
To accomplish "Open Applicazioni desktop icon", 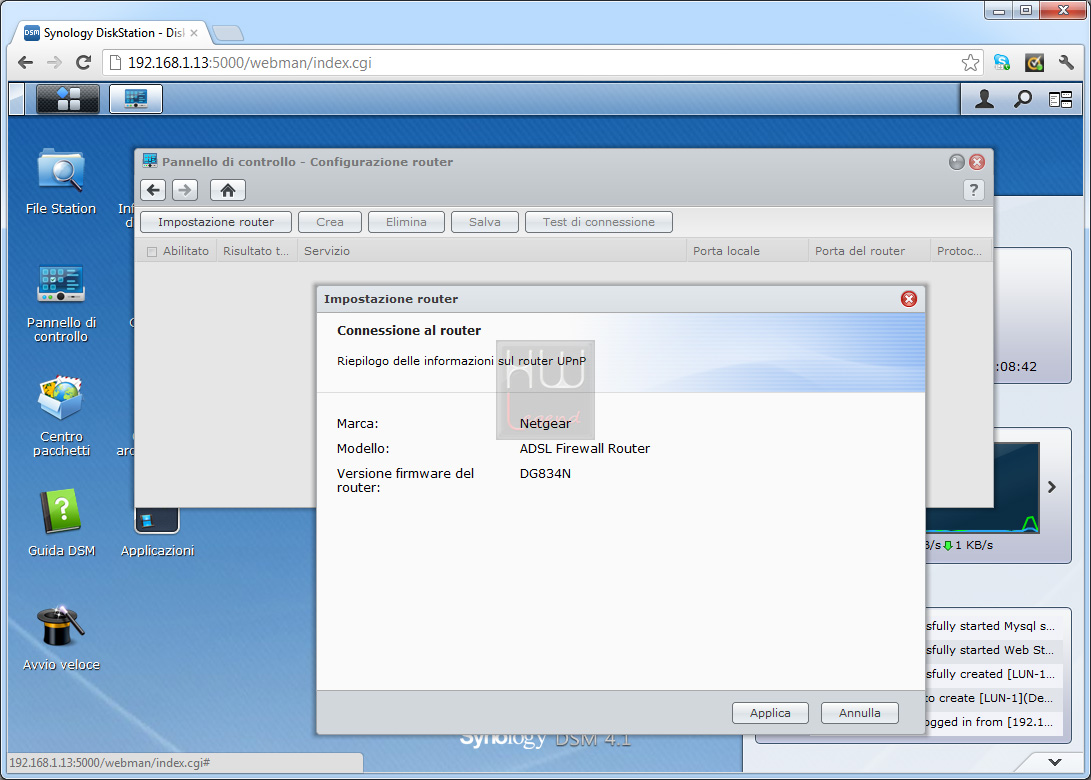I will (157, 533).
